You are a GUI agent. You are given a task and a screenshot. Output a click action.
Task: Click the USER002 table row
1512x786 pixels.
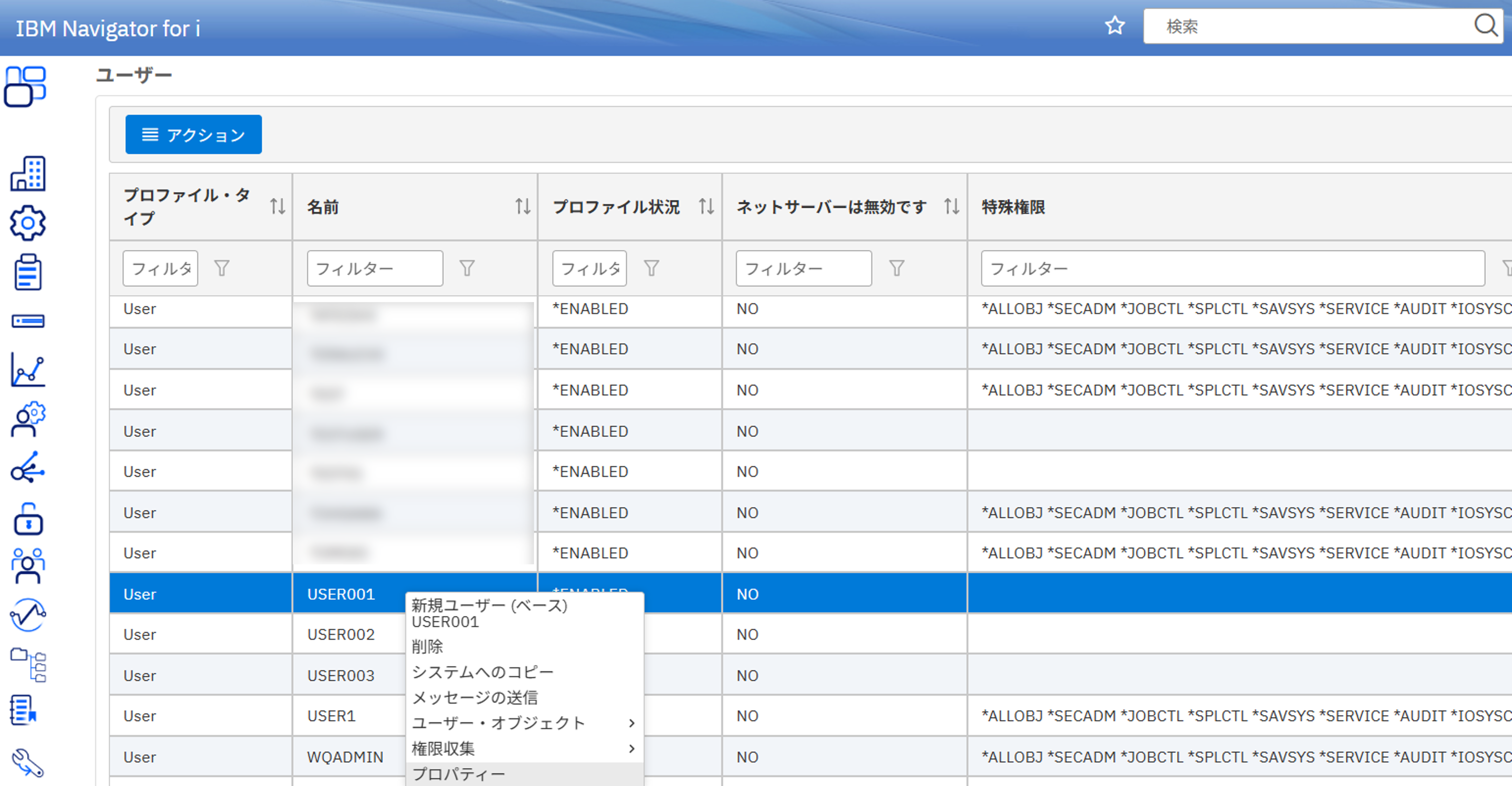coord(341,634)
